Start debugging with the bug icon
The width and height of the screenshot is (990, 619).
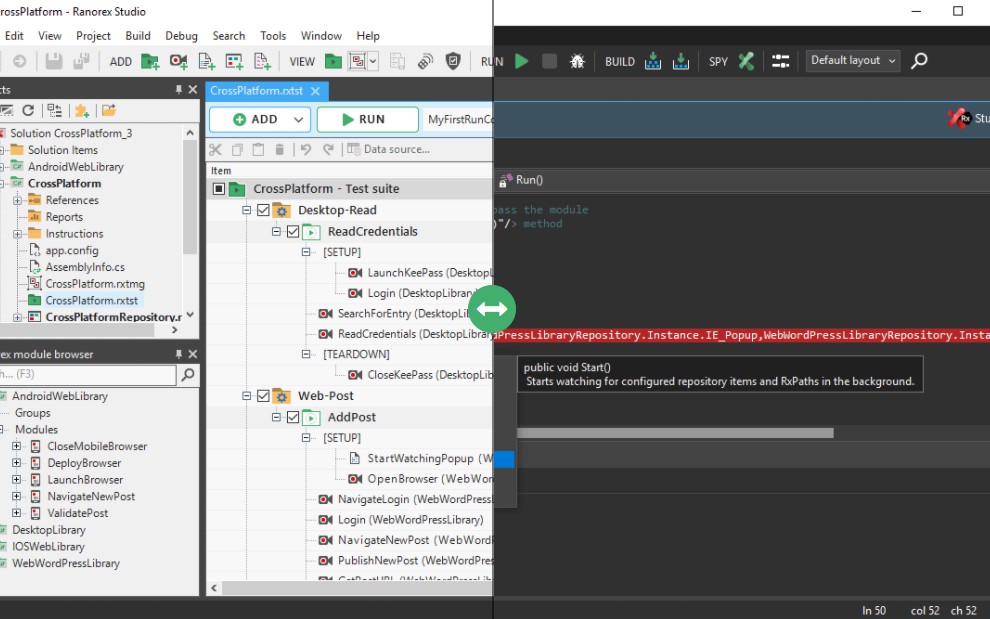click(x=577, y=61)
